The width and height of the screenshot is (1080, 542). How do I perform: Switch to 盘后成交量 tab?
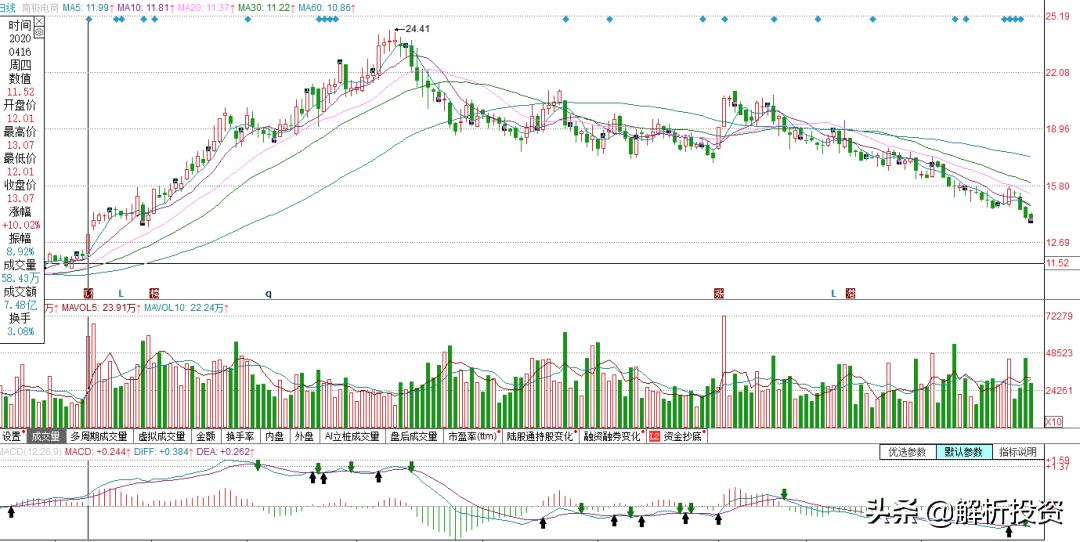414,437
